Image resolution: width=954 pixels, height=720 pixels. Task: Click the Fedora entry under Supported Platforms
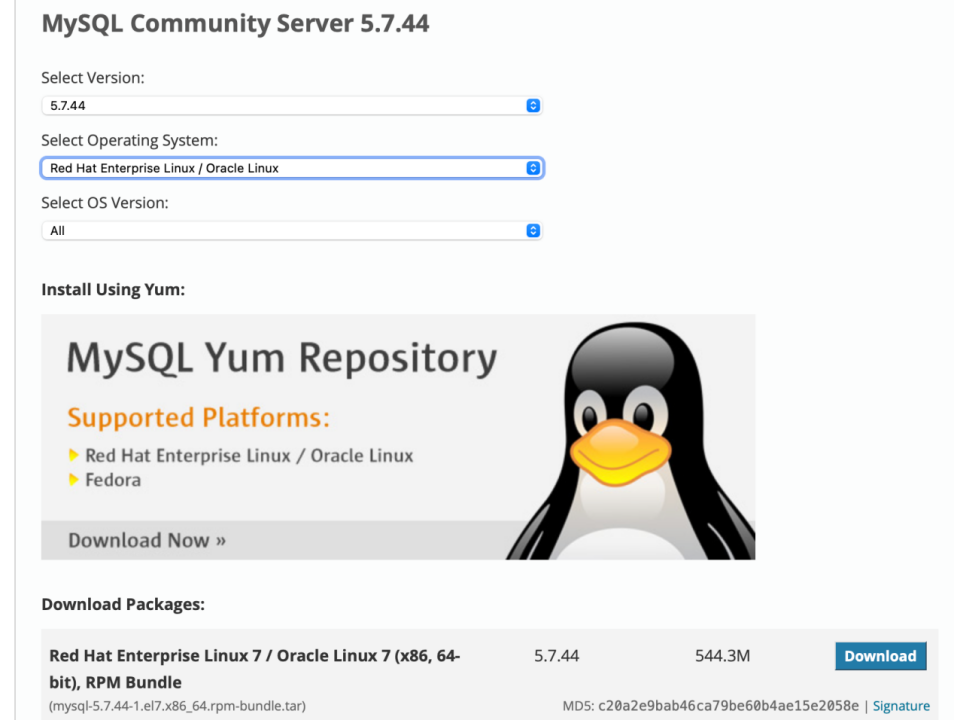(113, 480)
